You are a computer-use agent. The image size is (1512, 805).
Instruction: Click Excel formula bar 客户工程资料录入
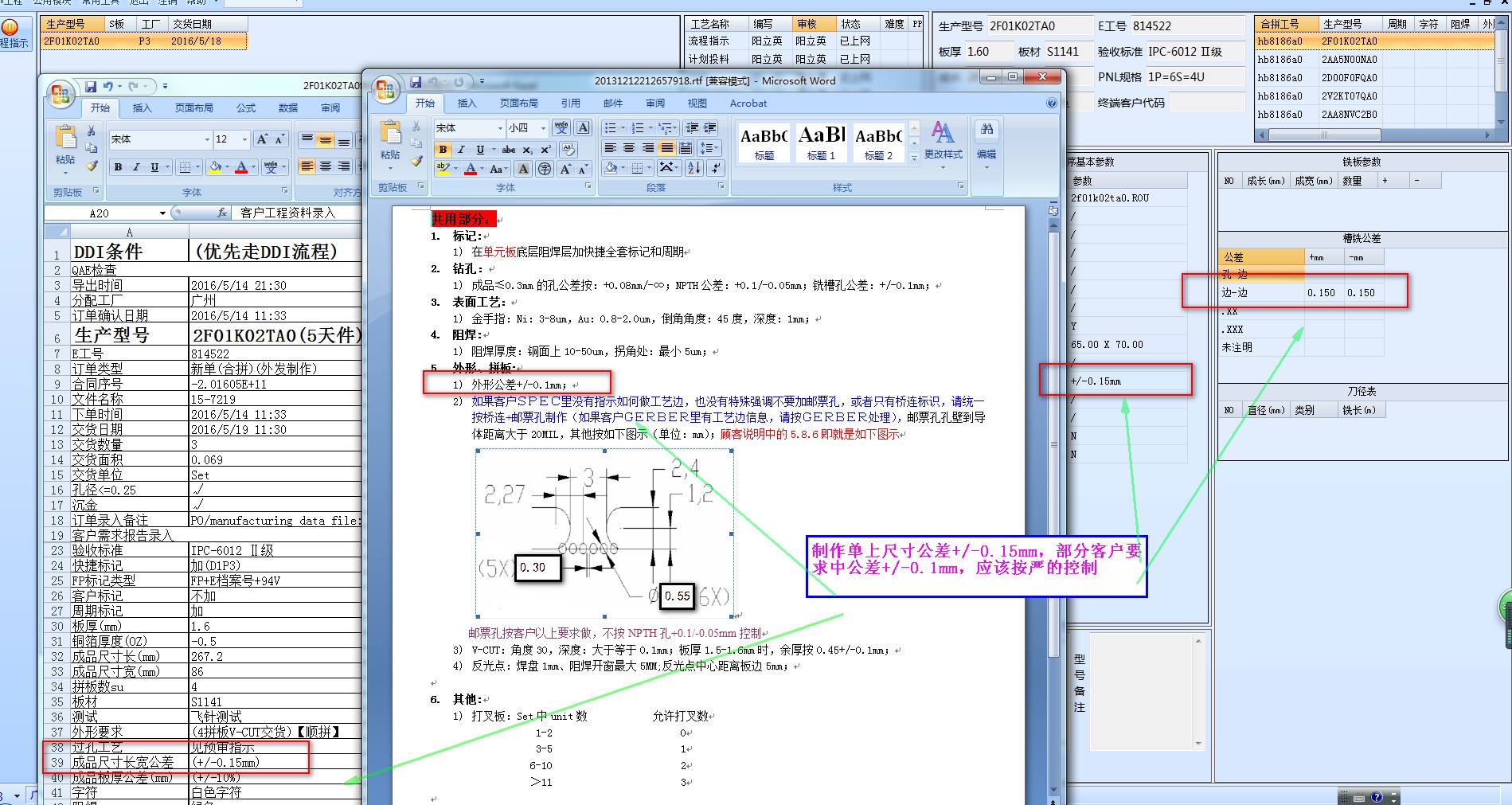(288, 213)
